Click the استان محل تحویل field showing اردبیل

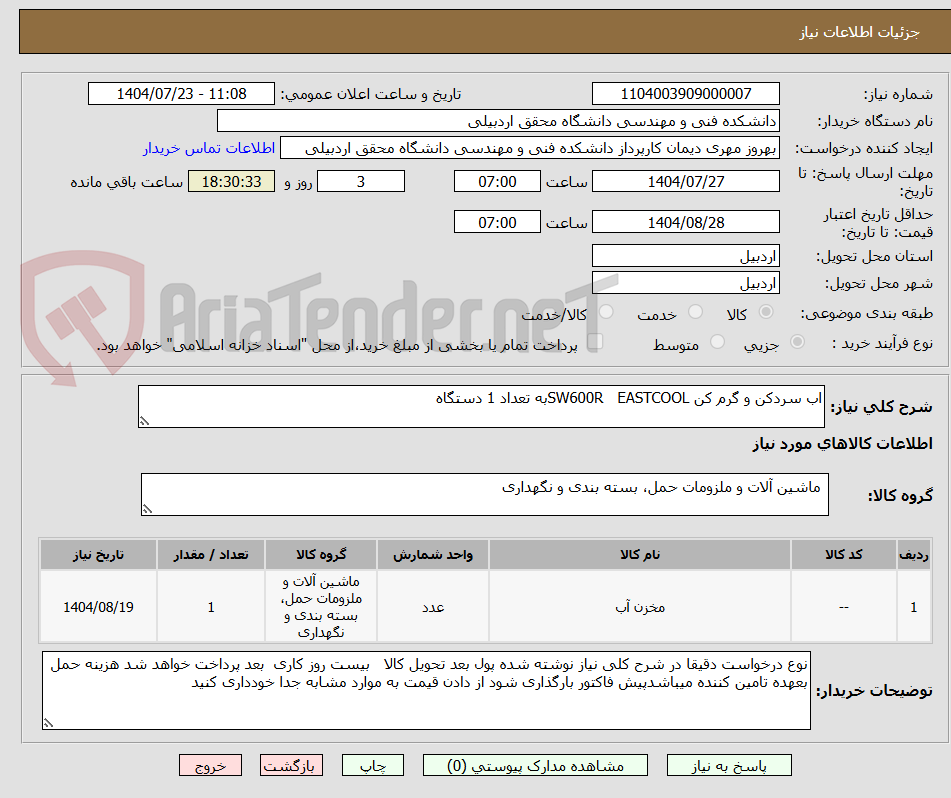tap(686, 255)
